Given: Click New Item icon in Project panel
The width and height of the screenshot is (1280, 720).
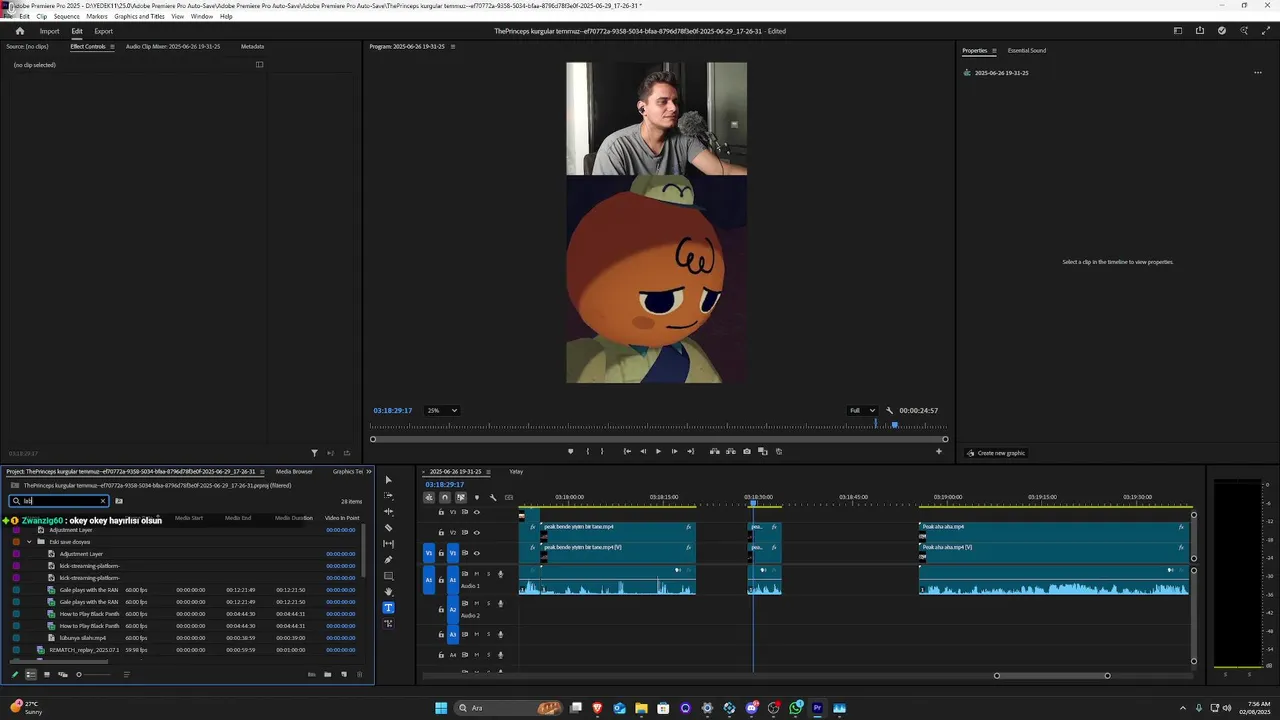Looking at the screenshot, I should (344, 675).
